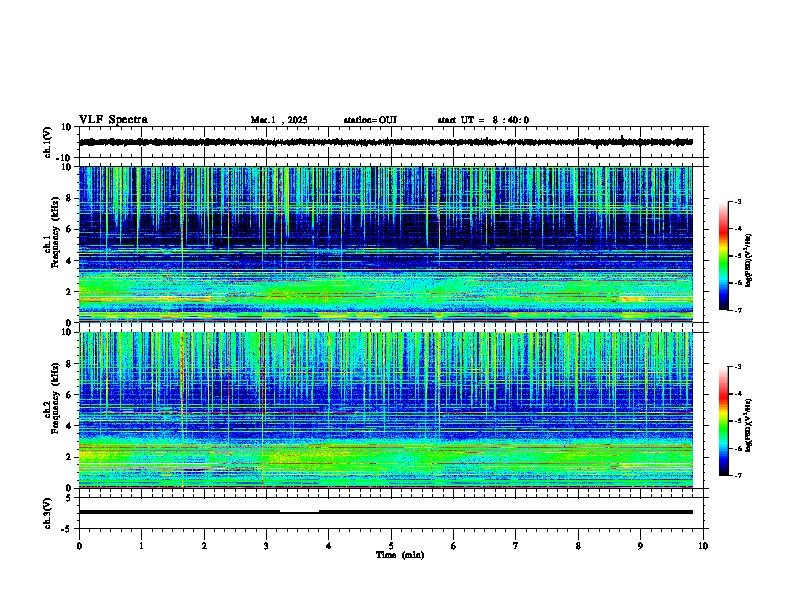Screen dimensions: 792x612
Task: Click the date label "Mar.1 , 2025"
Action: click(279, 120)
